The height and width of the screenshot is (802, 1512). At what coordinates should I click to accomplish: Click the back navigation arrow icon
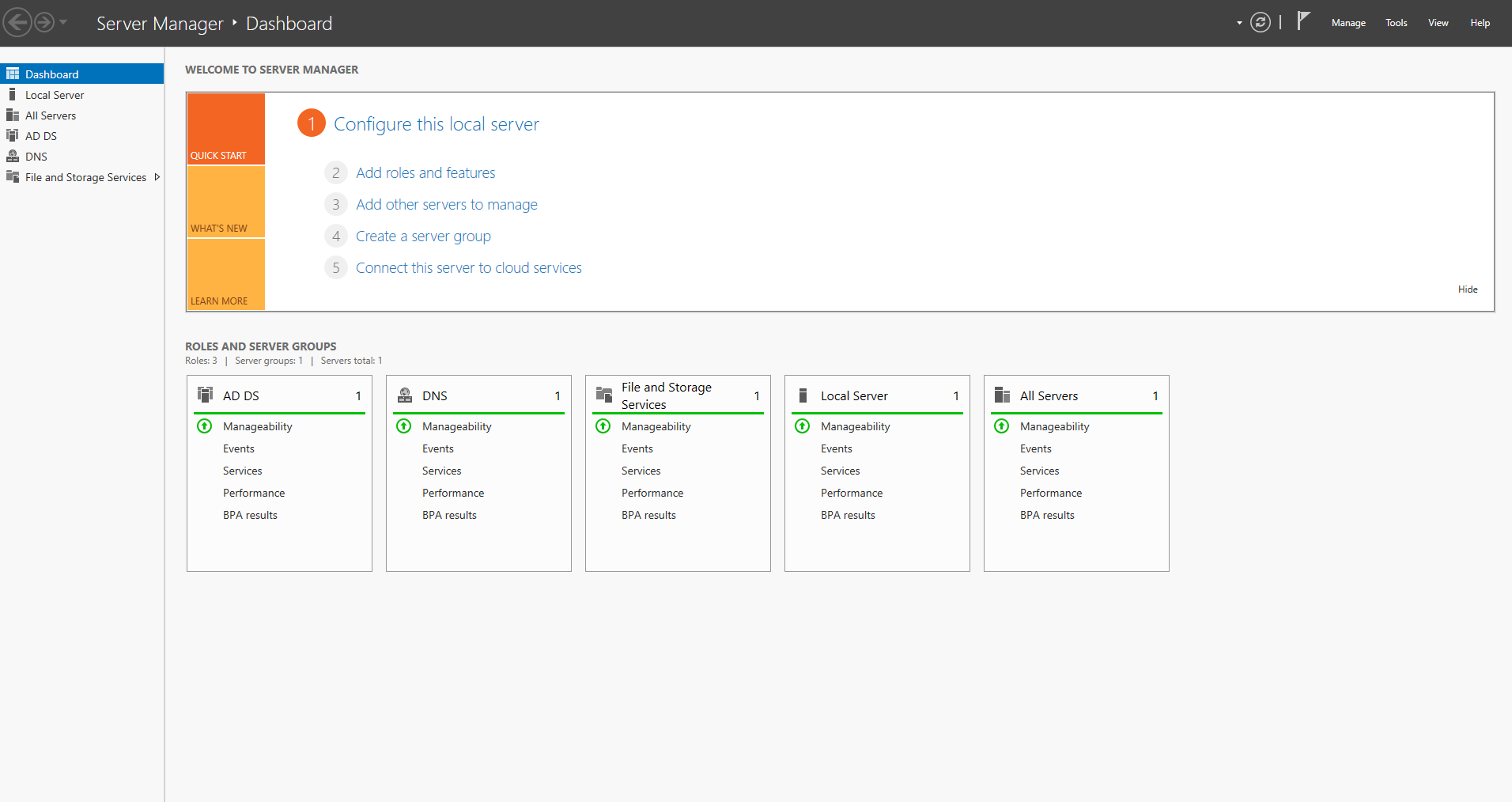coord(17,22)
